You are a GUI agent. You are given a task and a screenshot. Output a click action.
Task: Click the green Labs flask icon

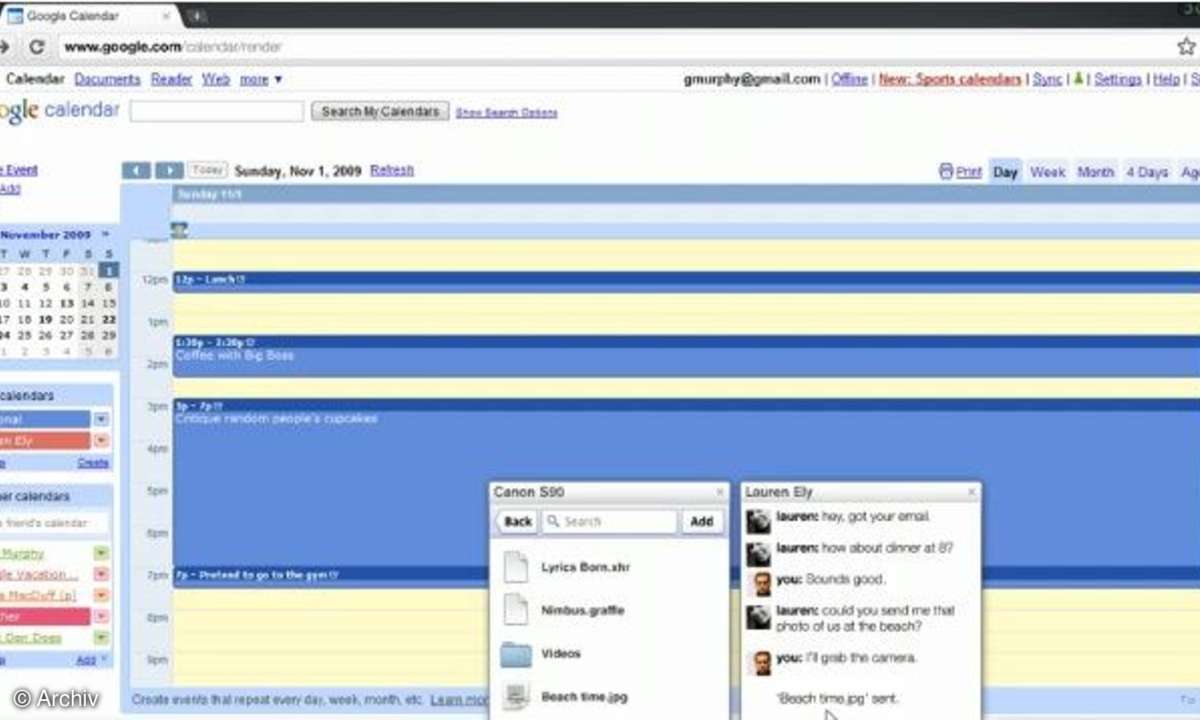(x=1078, y=79)
